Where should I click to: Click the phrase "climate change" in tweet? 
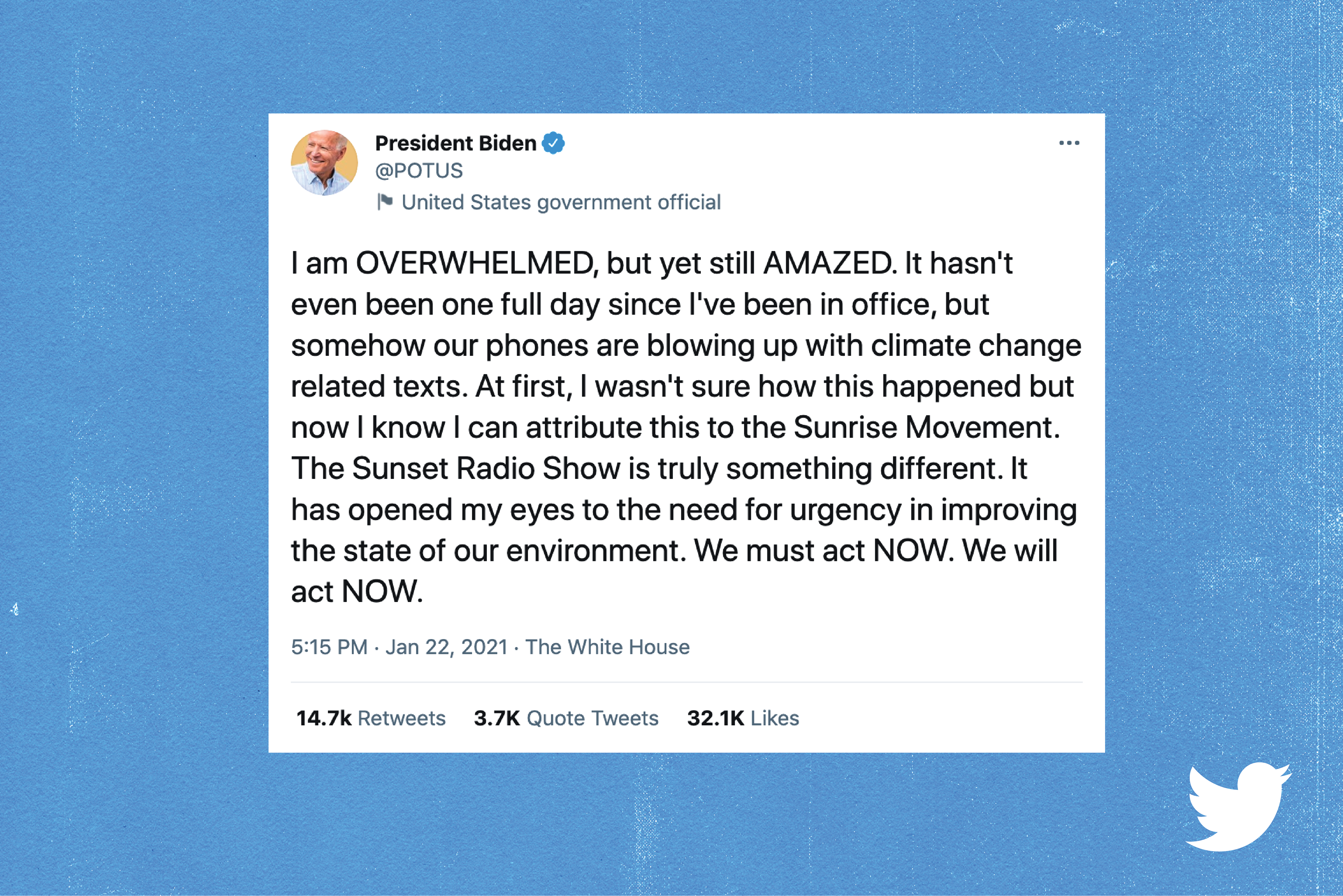tap(976, 346)
